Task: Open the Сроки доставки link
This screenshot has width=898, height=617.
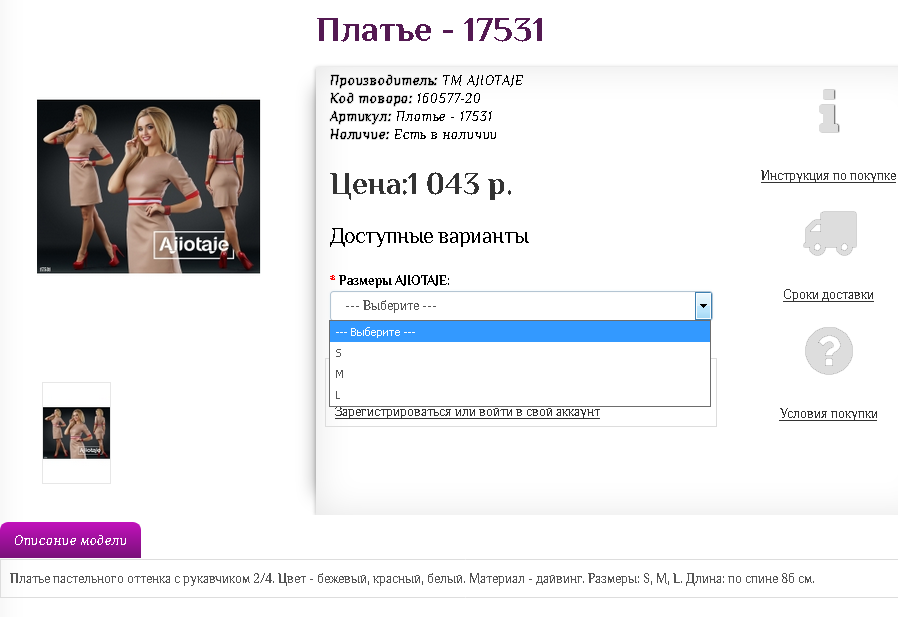Action: (x=828, y=295)
